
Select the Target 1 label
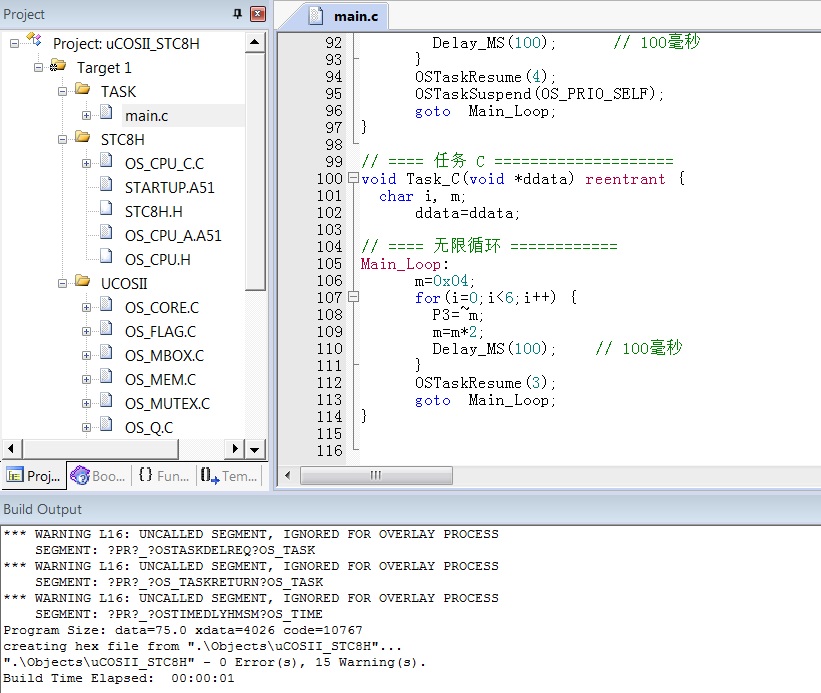(104, 68)
